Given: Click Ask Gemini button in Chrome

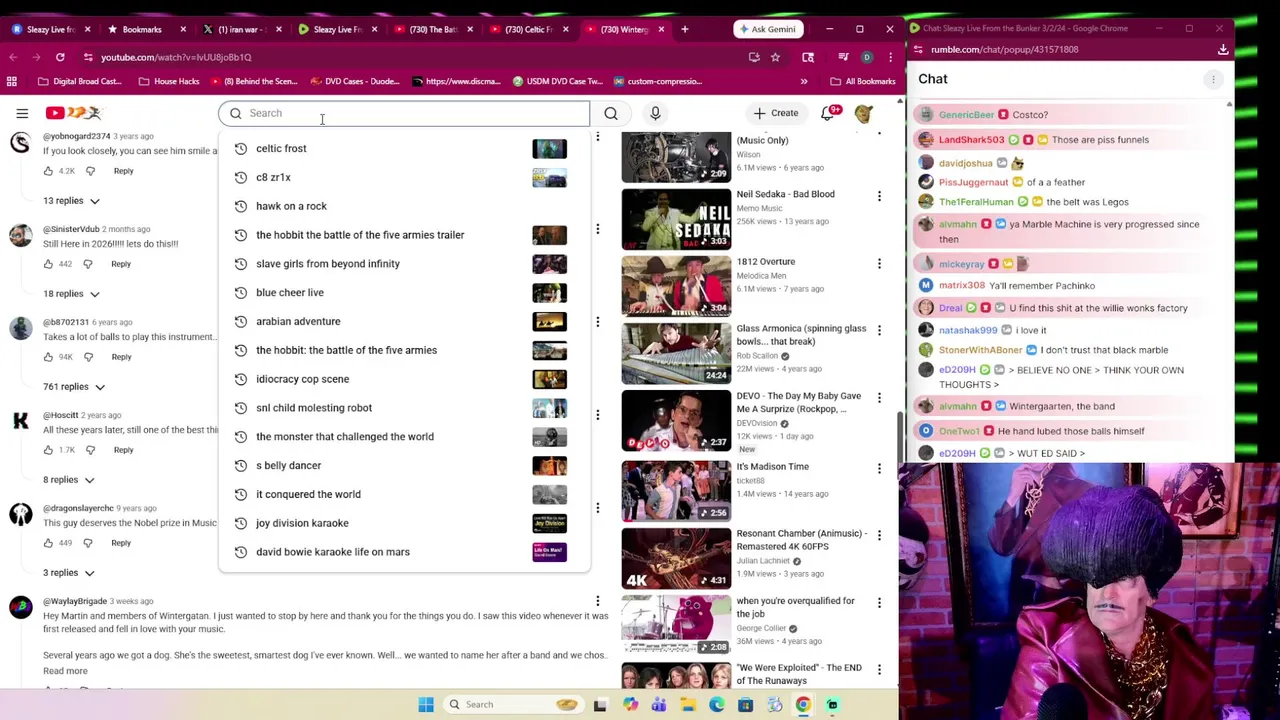Looking at the screenshot, I should tap(769, 29).
